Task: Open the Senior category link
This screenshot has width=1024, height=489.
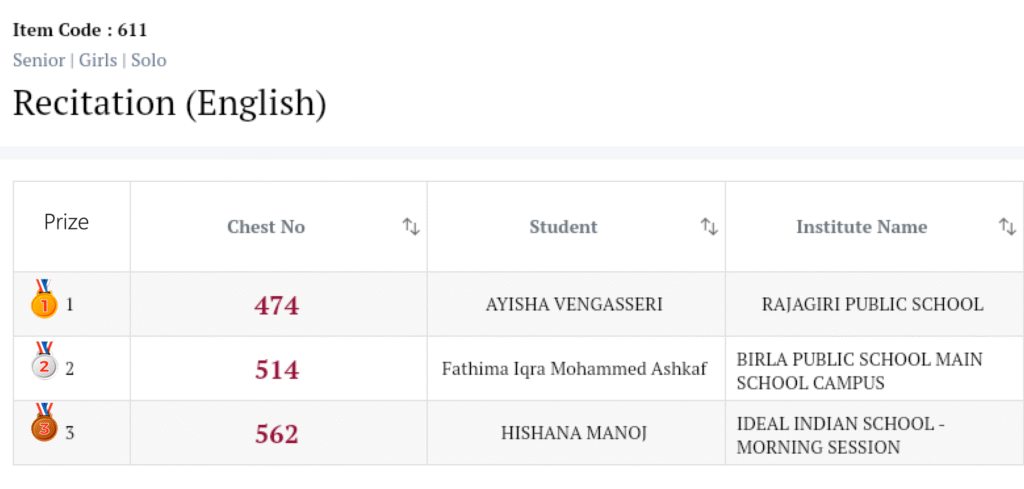Action: tap(38, 60)
